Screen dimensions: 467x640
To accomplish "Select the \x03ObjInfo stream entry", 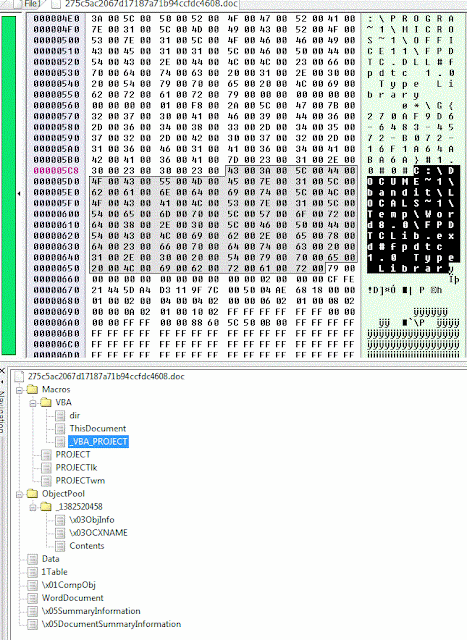I will pos(91,520).
